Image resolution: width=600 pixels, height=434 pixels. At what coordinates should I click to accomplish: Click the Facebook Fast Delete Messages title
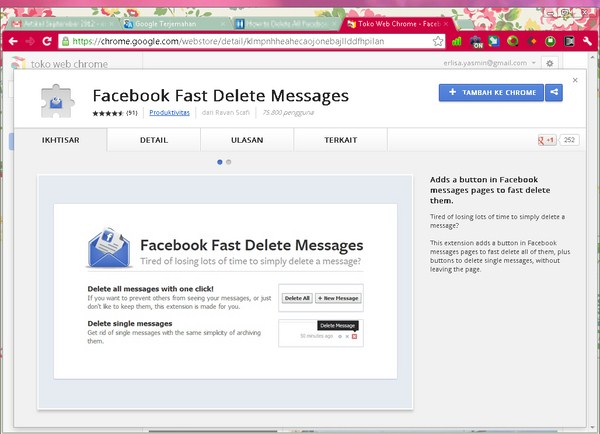pyautogui.click(x=221, y=95)
